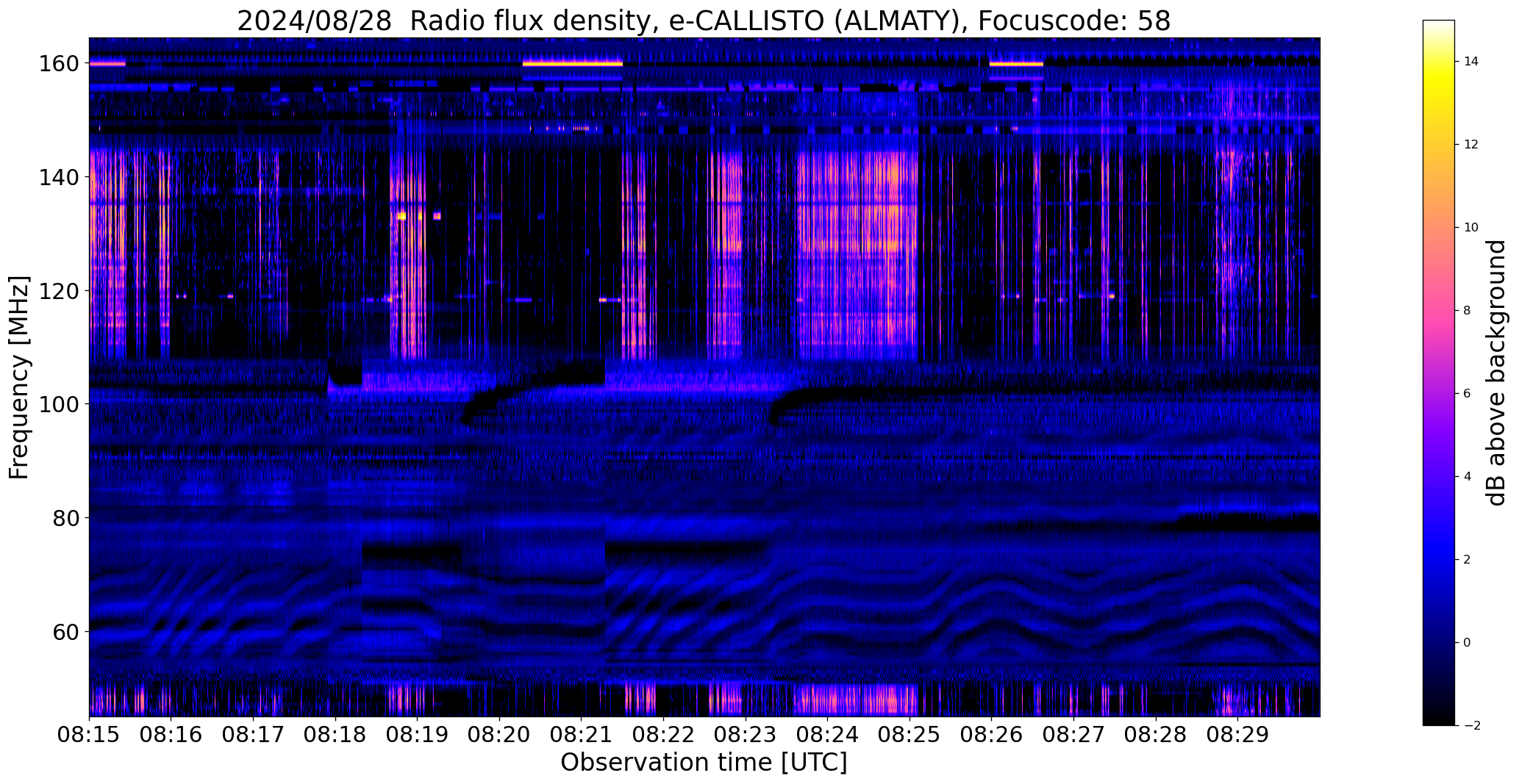Click the colorbar tick label 10
Screen dimensions: 1519x784
click(1471, 228)
